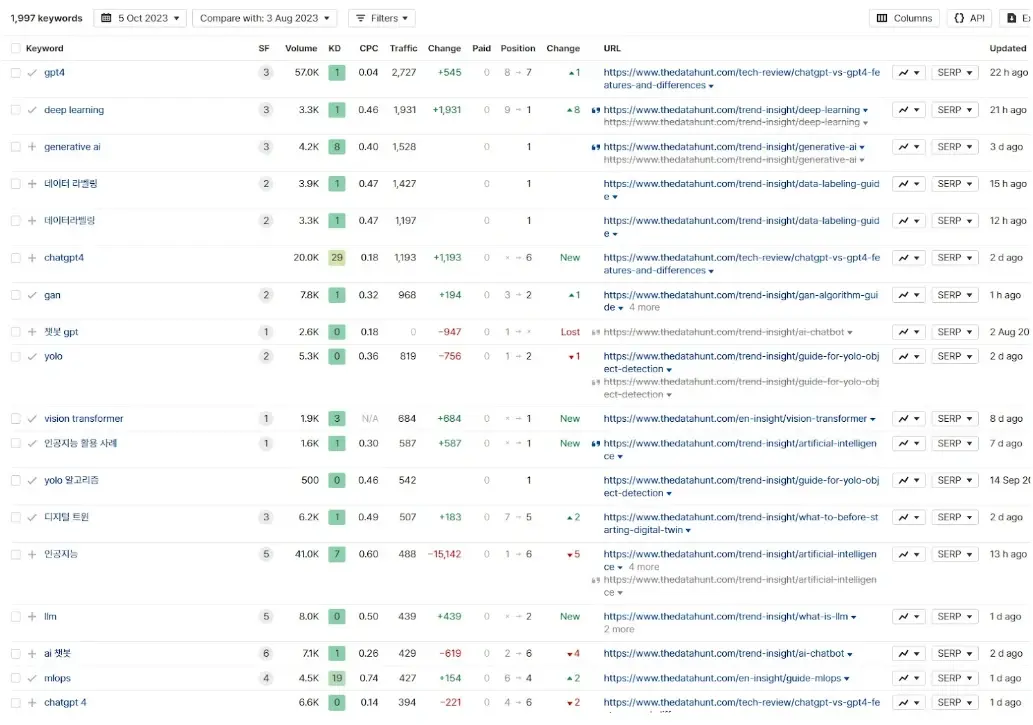Screen dimensions: 1033x725
Task: Open the API button
Action: [970, 18]
